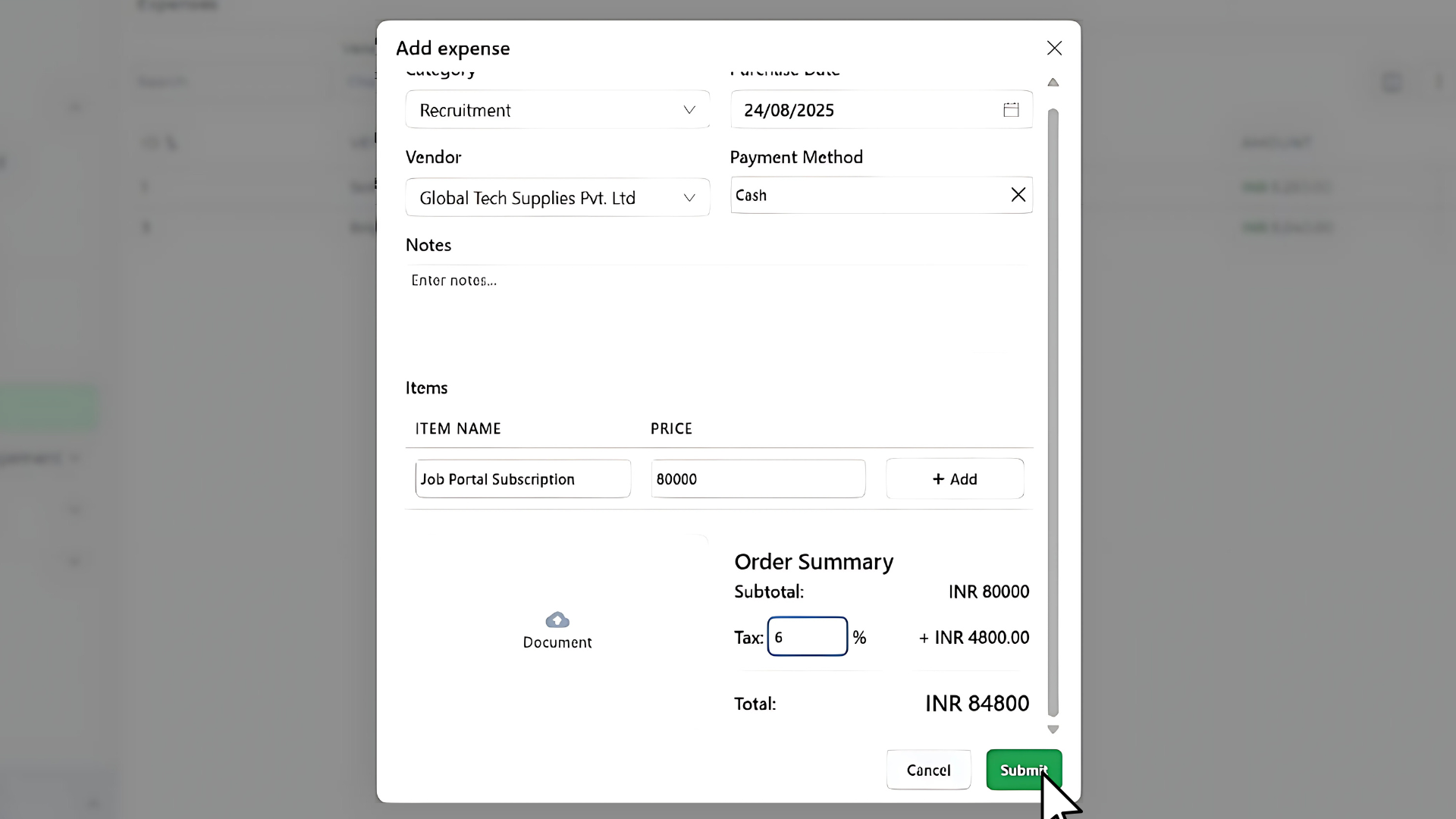
Task: Click the ITEM NAME column header
Action: [x=458, y=428]
